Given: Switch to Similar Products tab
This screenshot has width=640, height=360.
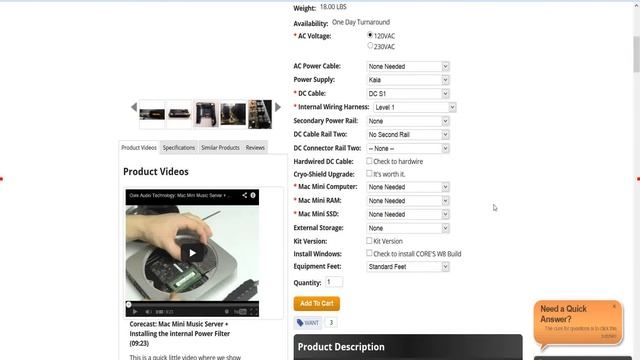Looking at the screenshot, I should click(x=220, y=147).
